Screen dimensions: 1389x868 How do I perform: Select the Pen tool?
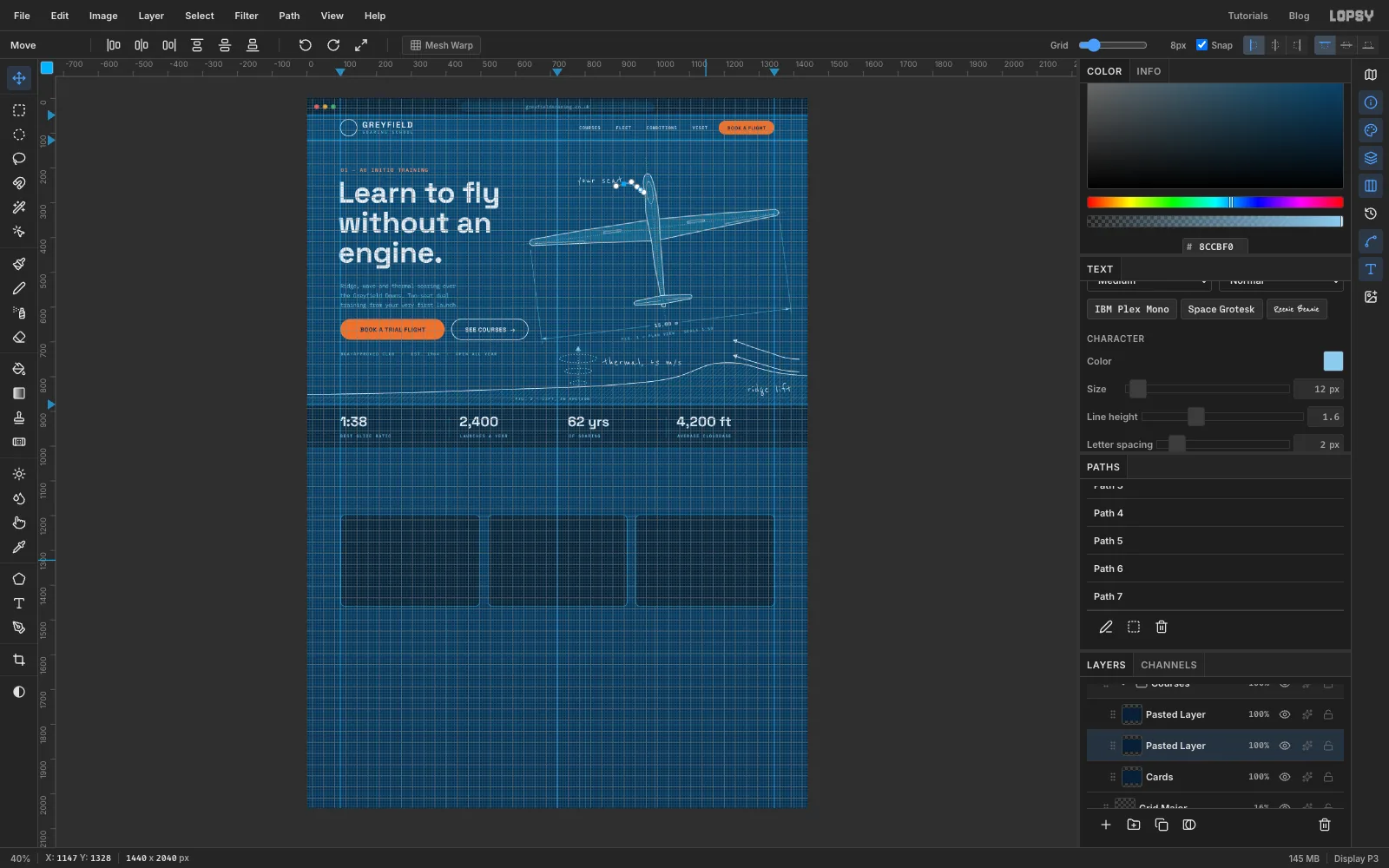(x=19, y=628)
